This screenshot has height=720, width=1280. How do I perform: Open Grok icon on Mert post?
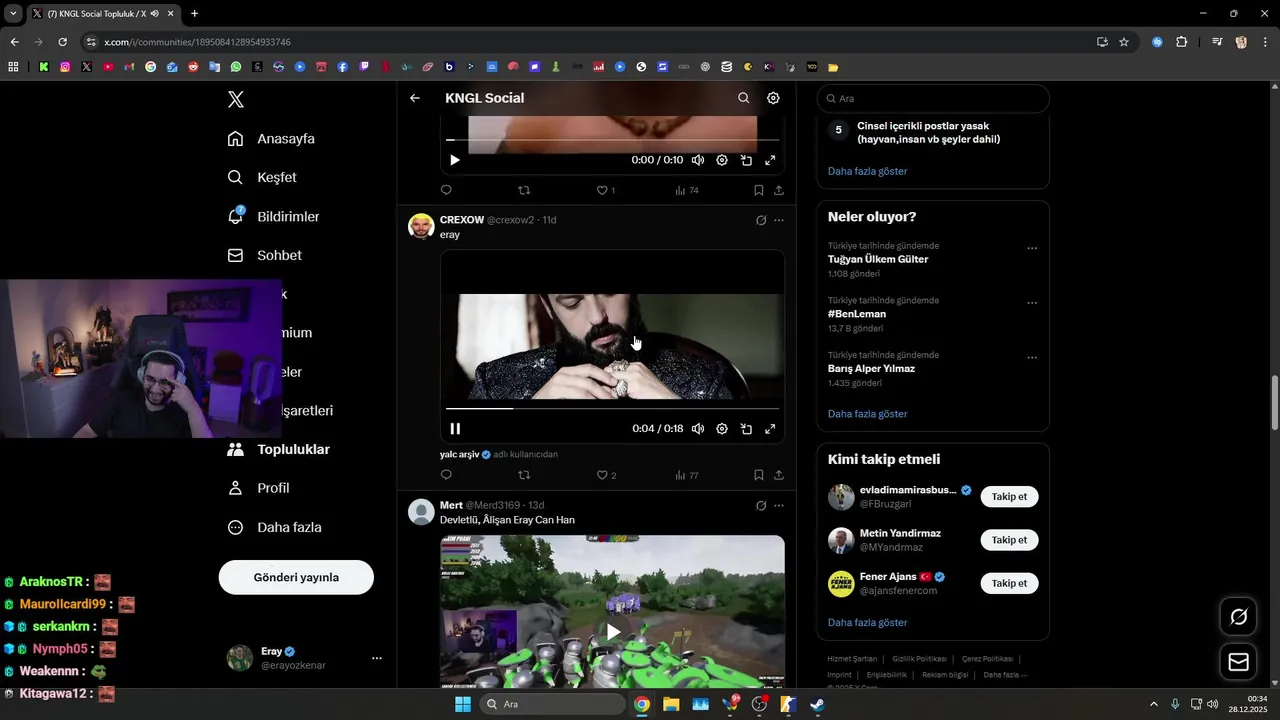click(x=761, y=506)
